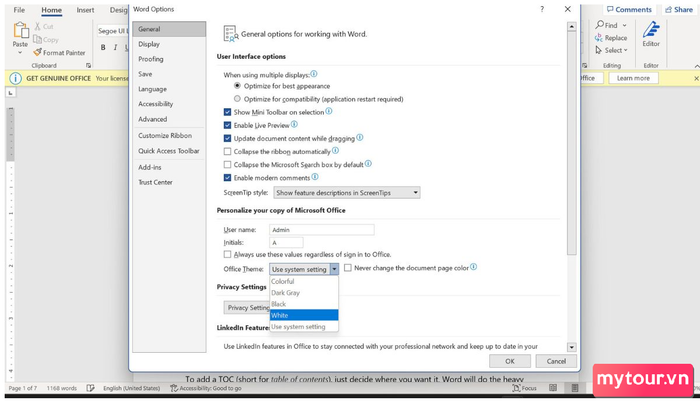
Task: Click the Copy icon in ribbon
Action: pos(38,39)
